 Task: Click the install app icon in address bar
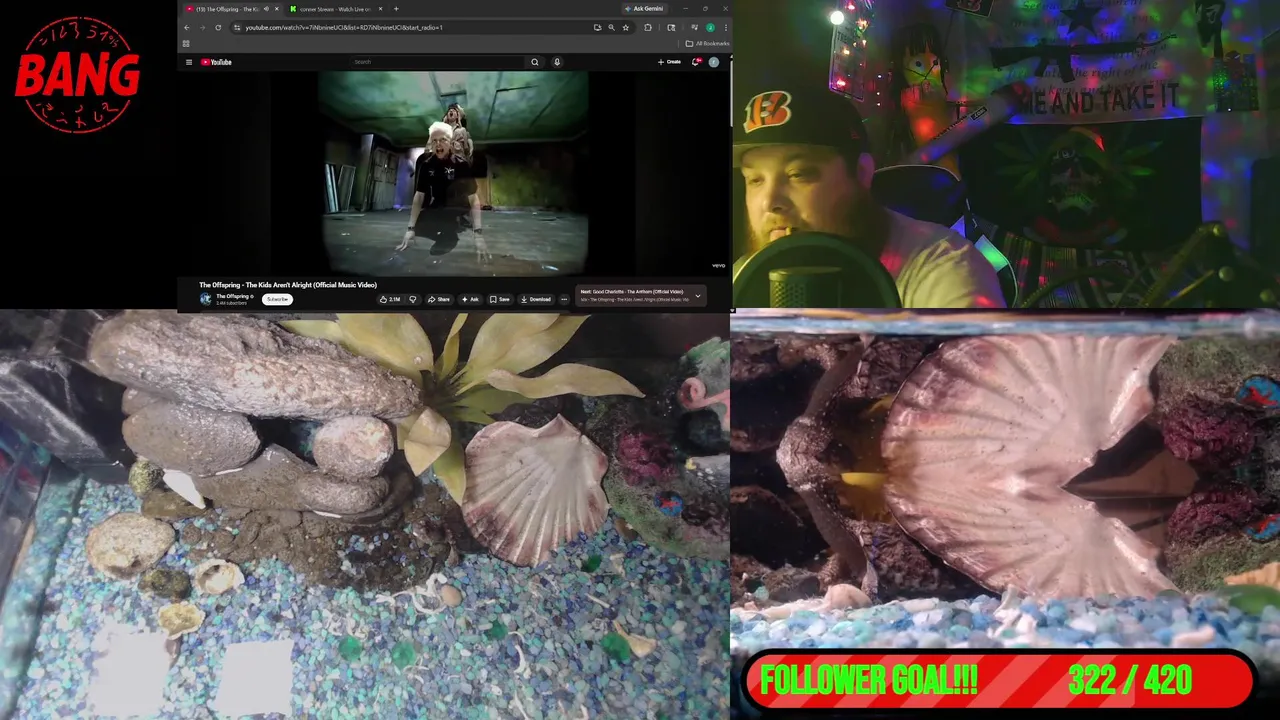pos(597,27)
